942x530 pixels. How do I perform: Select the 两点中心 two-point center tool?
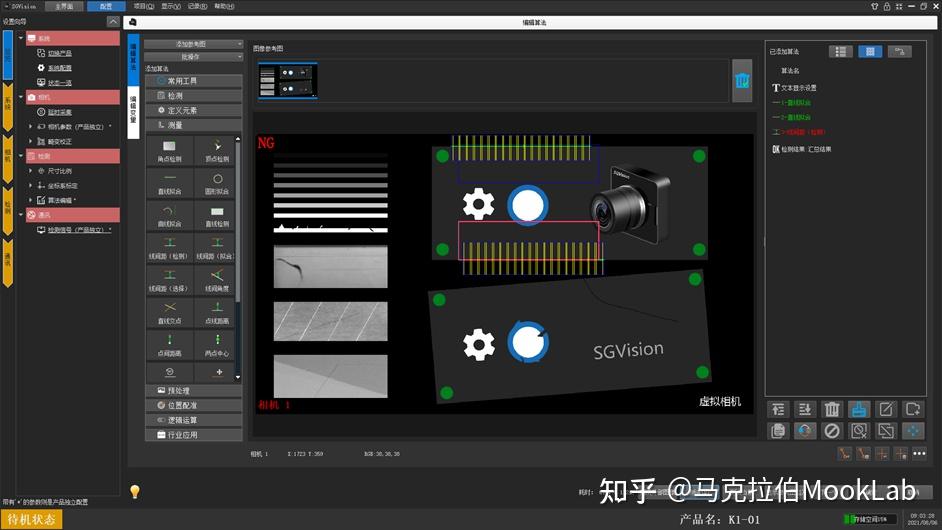point(217,346)
